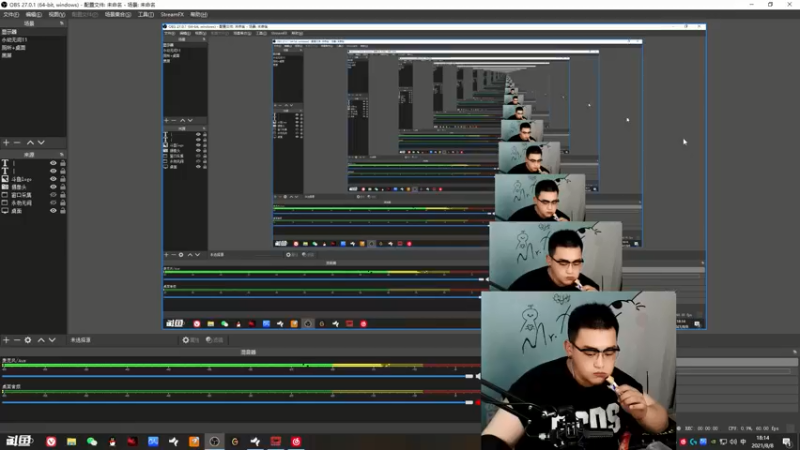Image resolution: width=800 pixels, height=450 pixels.
Task: Toggle the lock on the 桌面 source
Action: pos(63,211)
